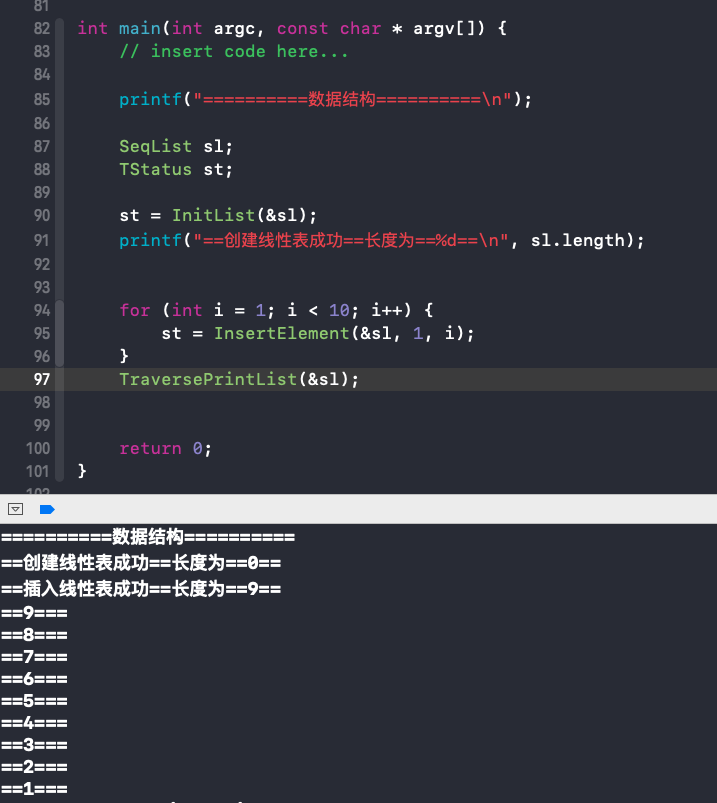Toggle the debug console hide button

(15, 509)
